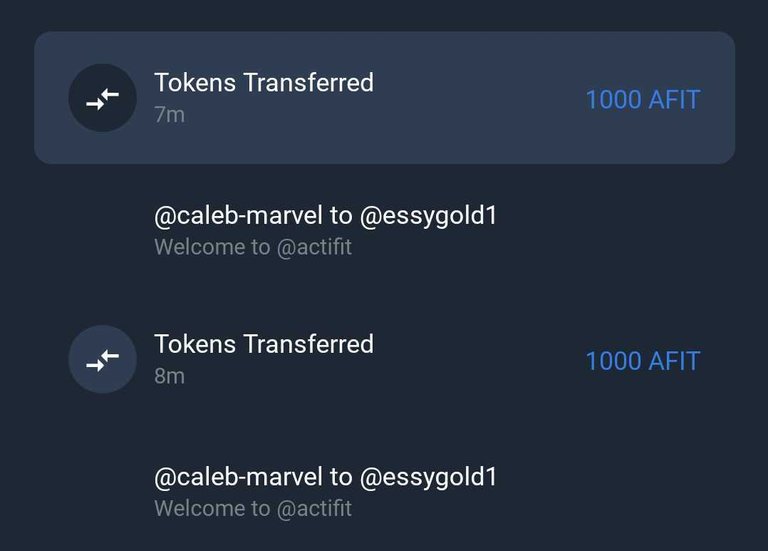Open the Tokens Transferred title dated 7m

[x=264, y=82]
